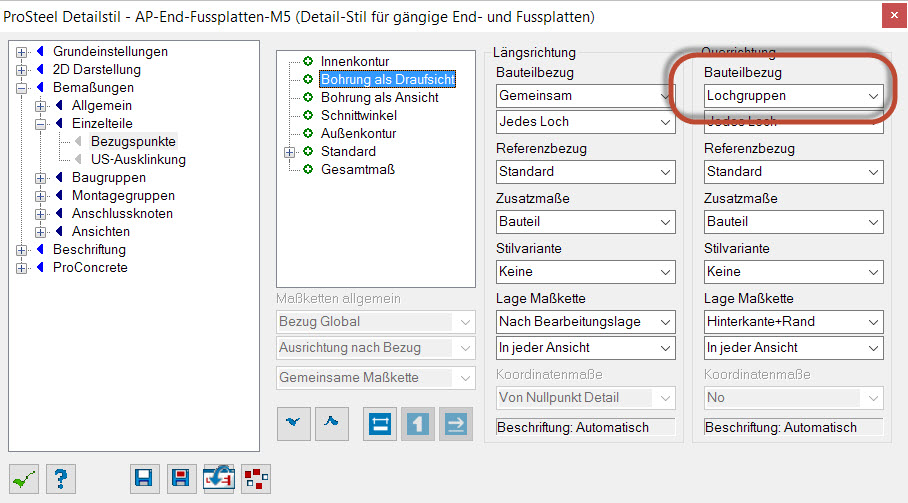The height and width of the screenshot is (503, 908).
Task: Open help with the question mark icon
Action: [x=60, y=479]
